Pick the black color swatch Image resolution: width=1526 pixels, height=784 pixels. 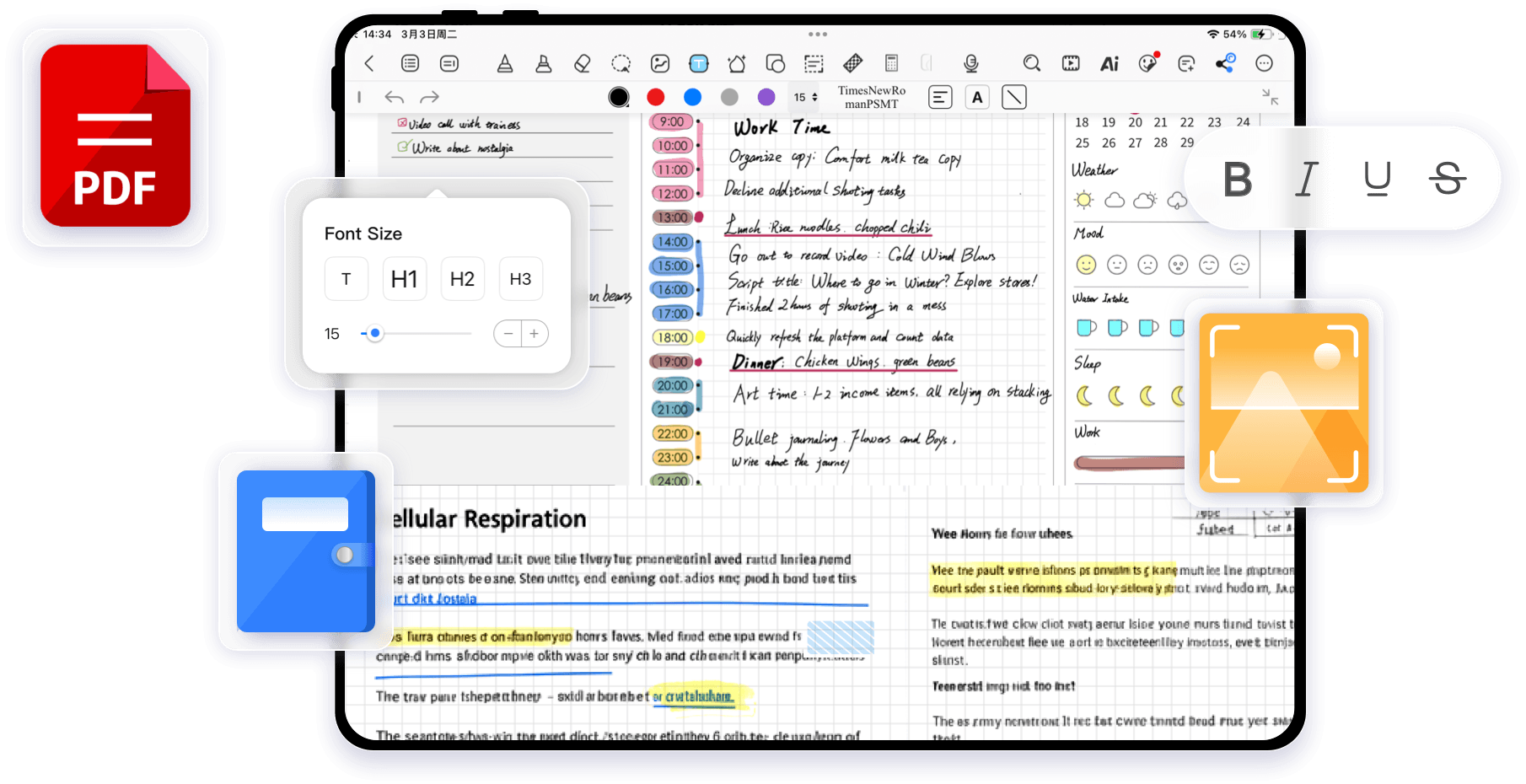point(619,97)
